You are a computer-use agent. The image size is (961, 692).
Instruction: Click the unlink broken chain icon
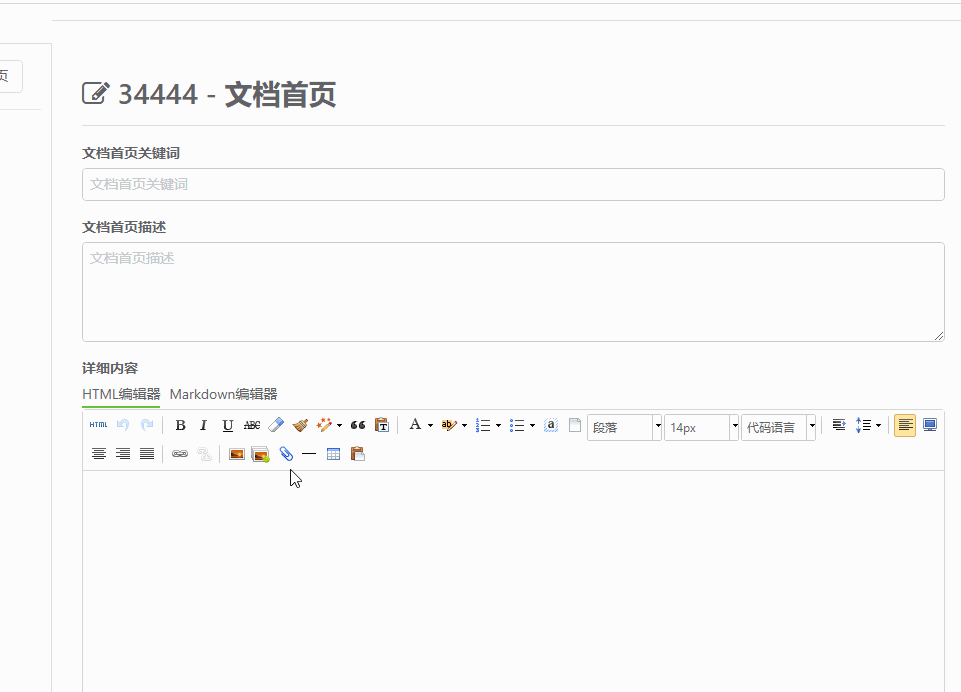tap(204, 454)
